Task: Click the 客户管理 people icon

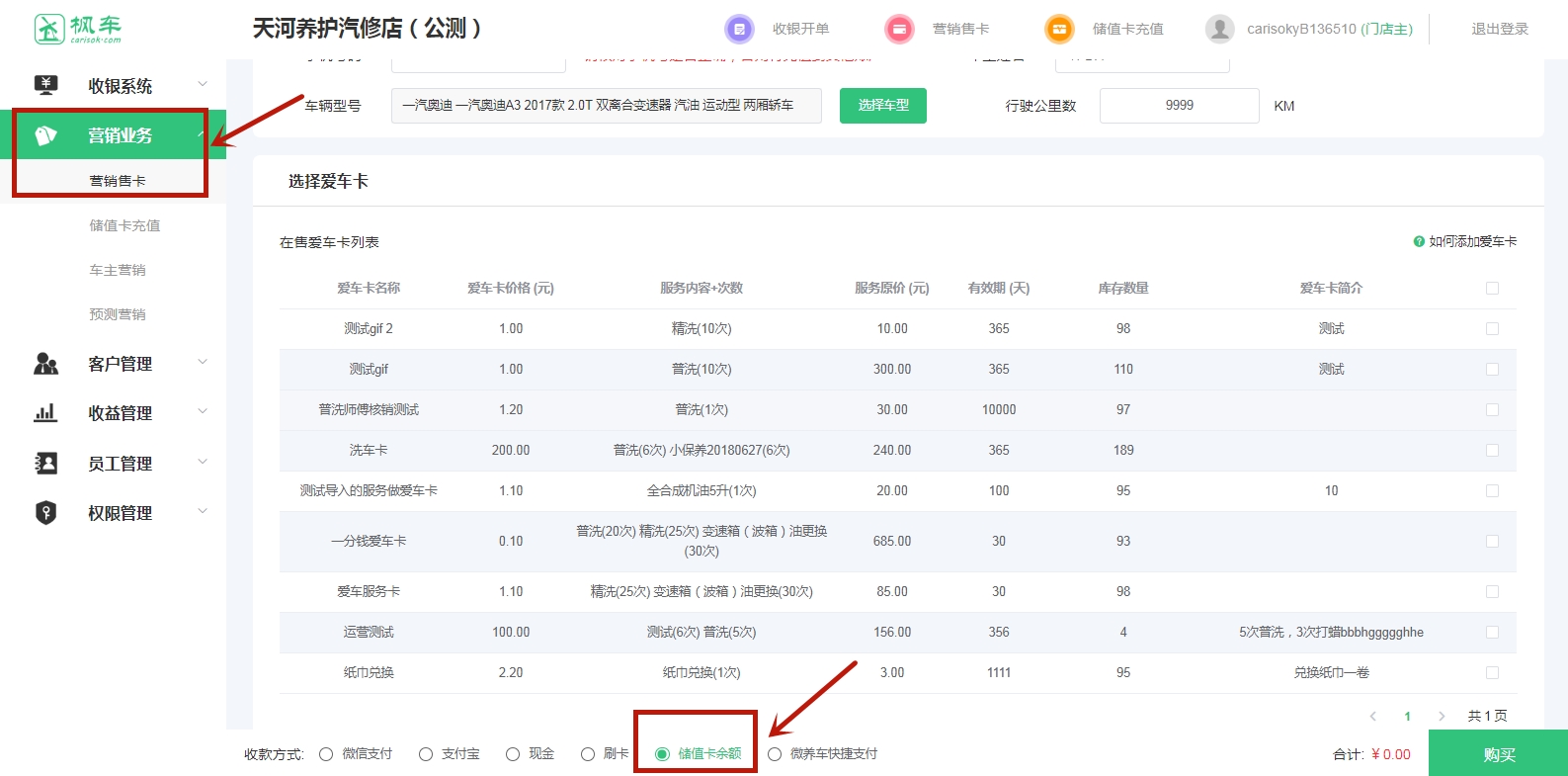Action: pyautogui.click(x=45, y=364)
